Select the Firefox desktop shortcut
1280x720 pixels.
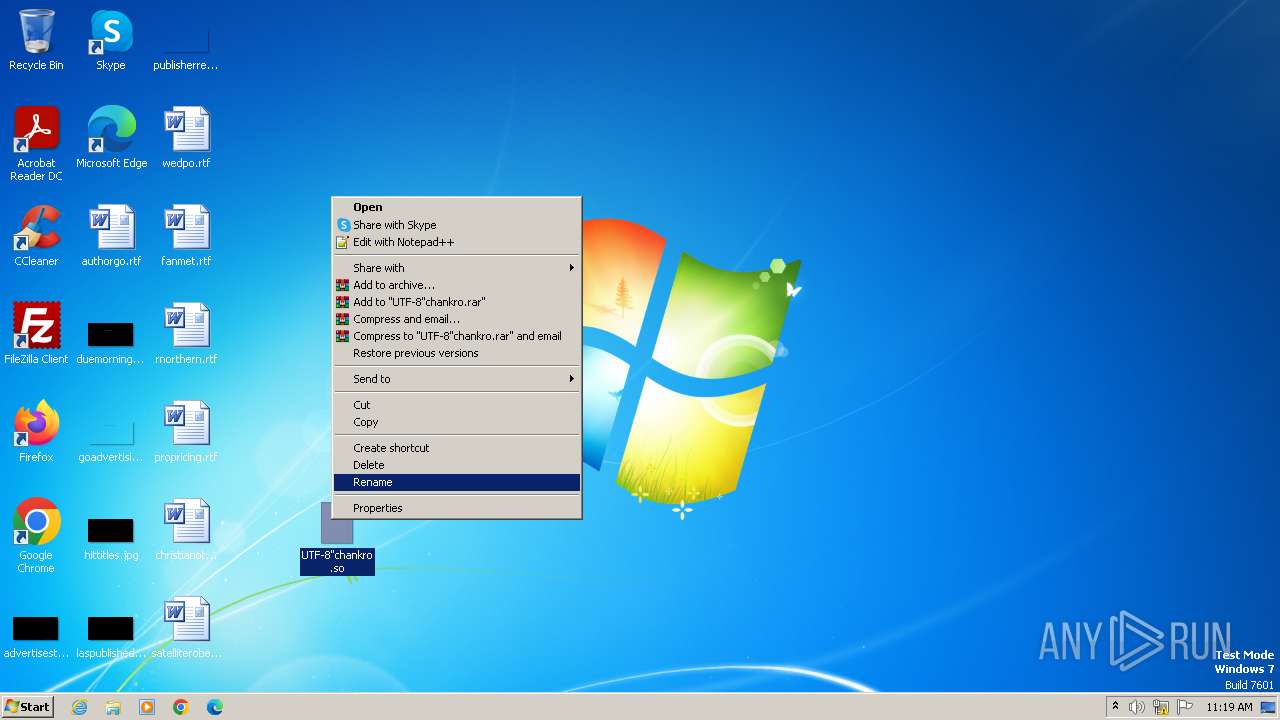36,432
